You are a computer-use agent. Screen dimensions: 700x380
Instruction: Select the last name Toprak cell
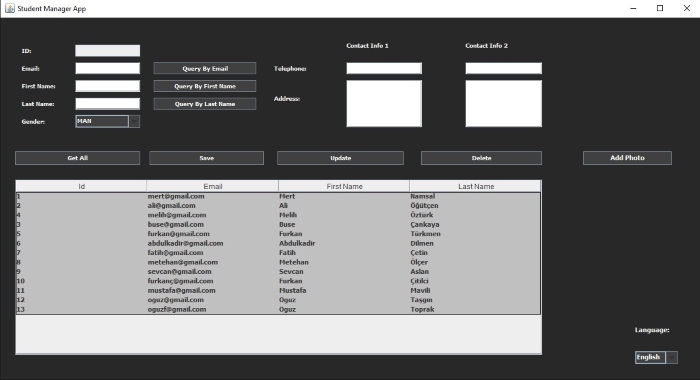click(475, 309)
